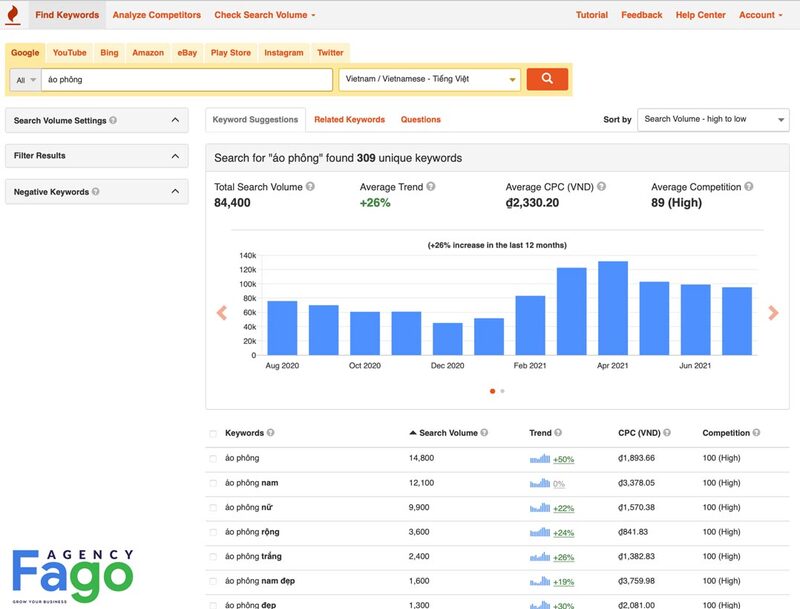Image resolution: width=800 pixels, height=609 pixels.
Task: Show next chart with right arrow
Action: point(773,313)
